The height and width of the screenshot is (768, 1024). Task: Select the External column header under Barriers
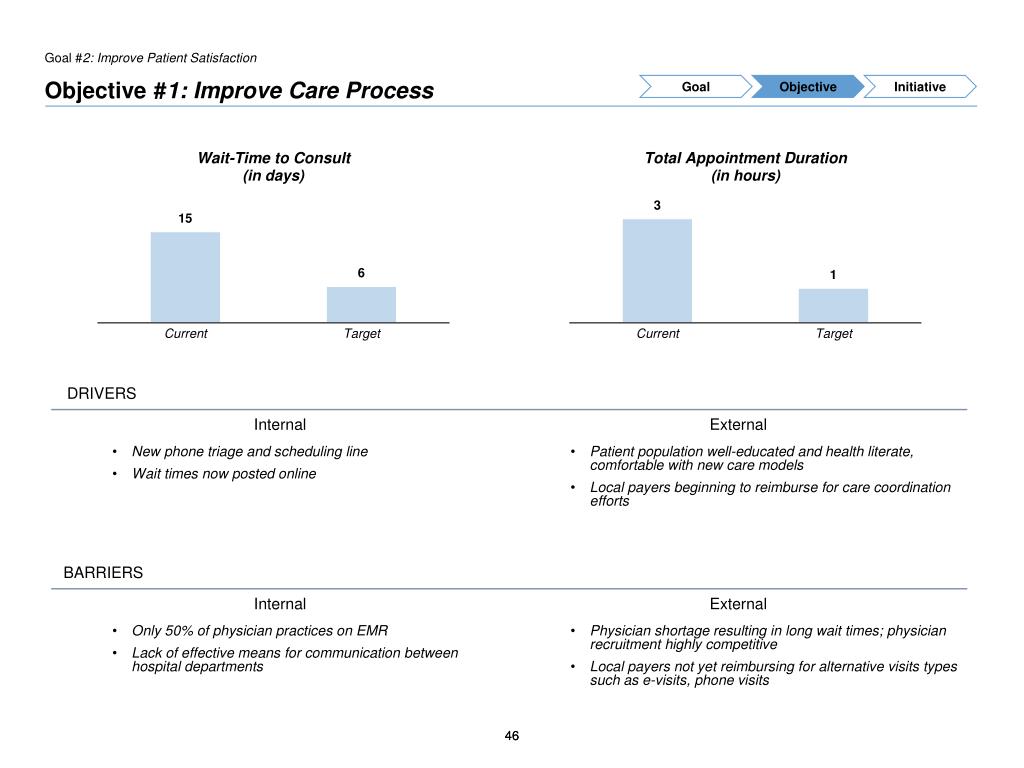(x=738, y=604)
